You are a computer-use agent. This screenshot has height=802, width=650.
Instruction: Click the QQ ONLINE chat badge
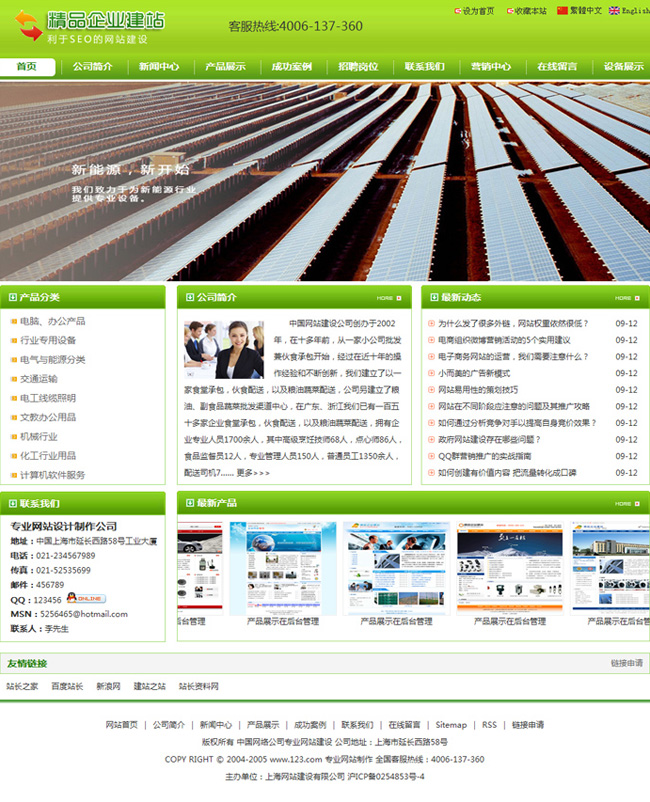tap(86, 598)
